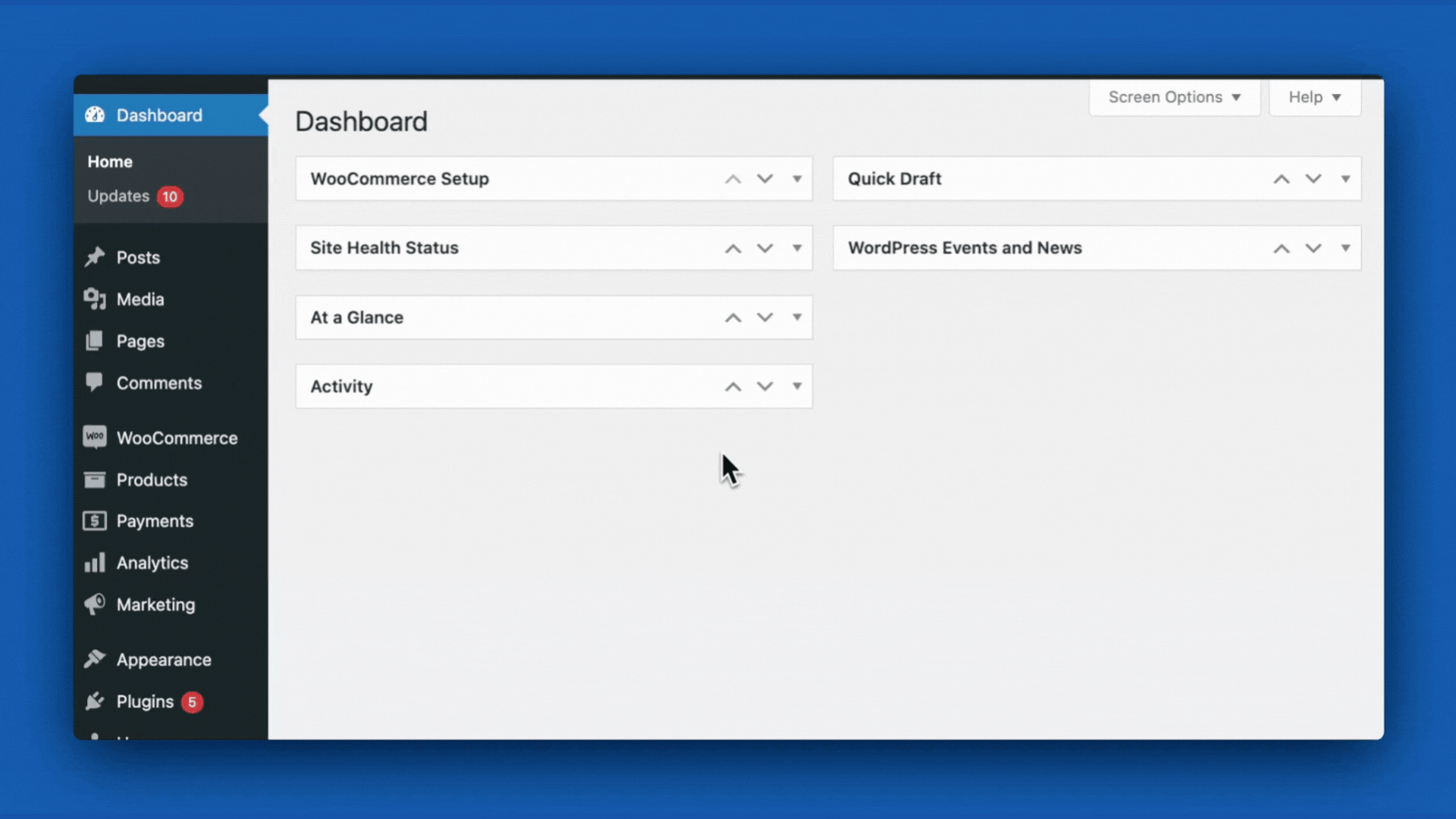This screenshot has width=1456, height=819.
Task: Open the Pages menu
Action: 171,340
